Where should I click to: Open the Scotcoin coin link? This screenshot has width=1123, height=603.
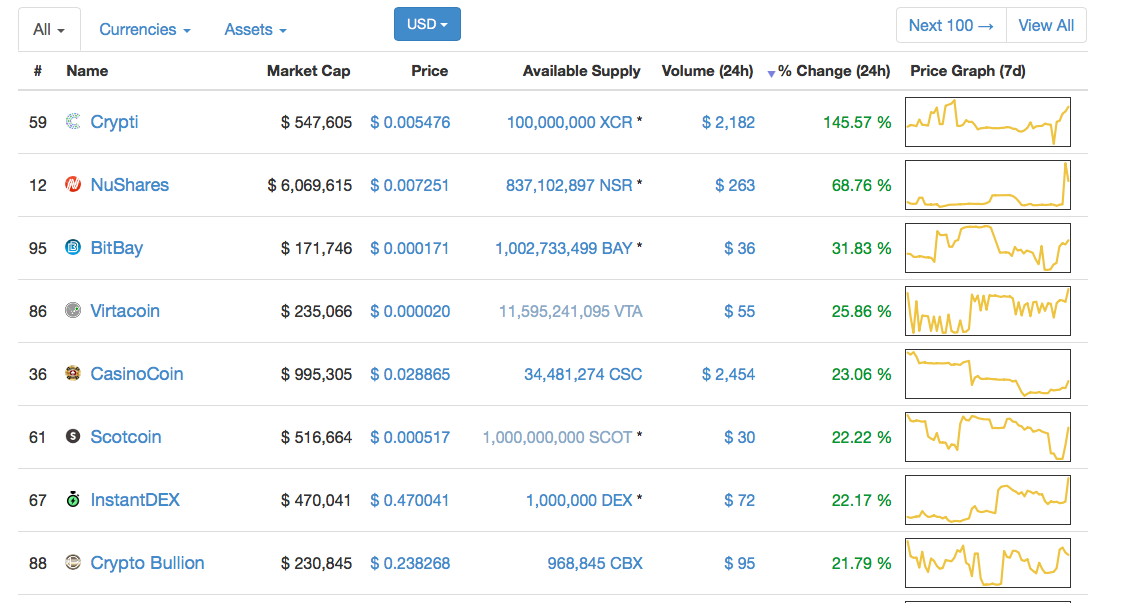125,437
